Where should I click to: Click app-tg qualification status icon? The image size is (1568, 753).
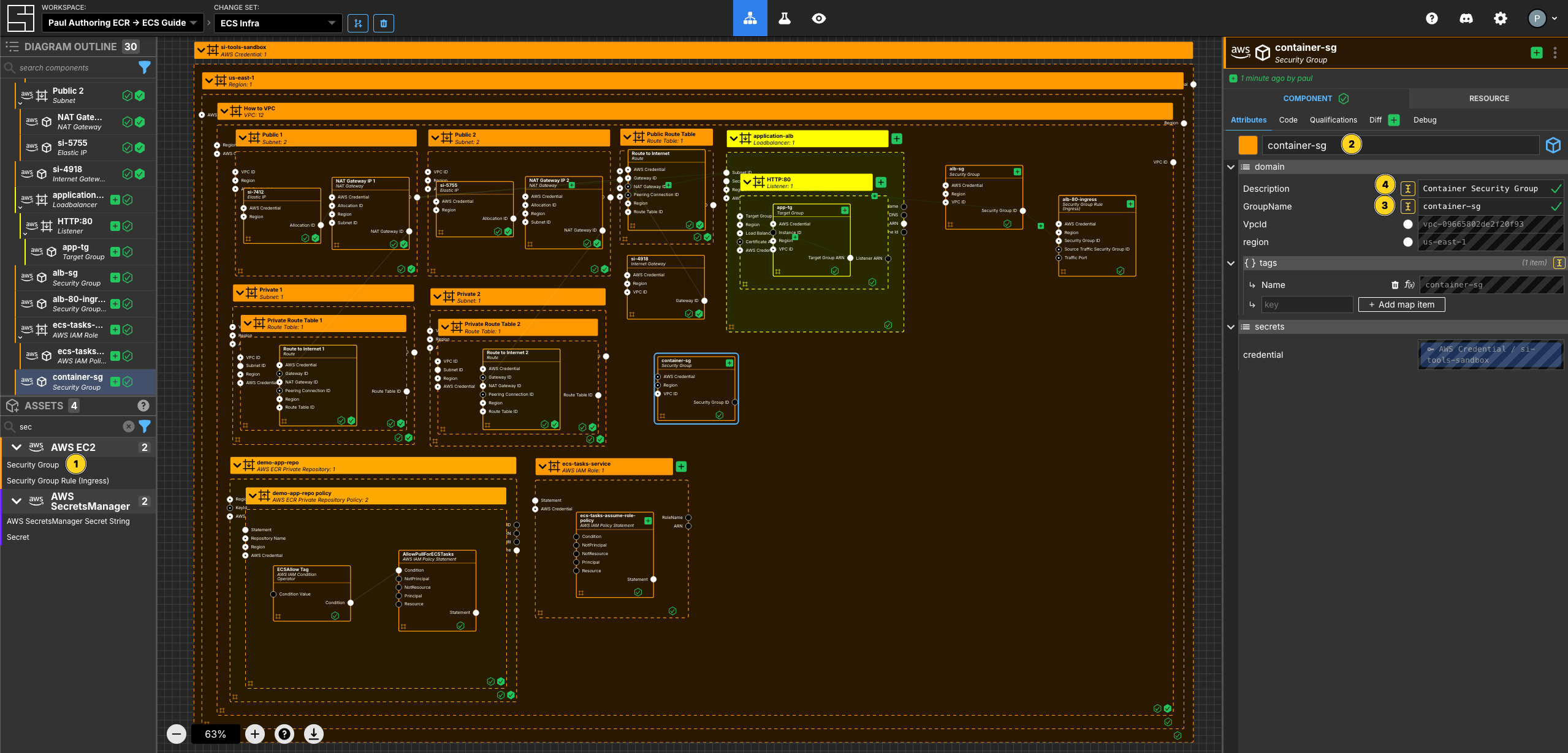[127, 252]
